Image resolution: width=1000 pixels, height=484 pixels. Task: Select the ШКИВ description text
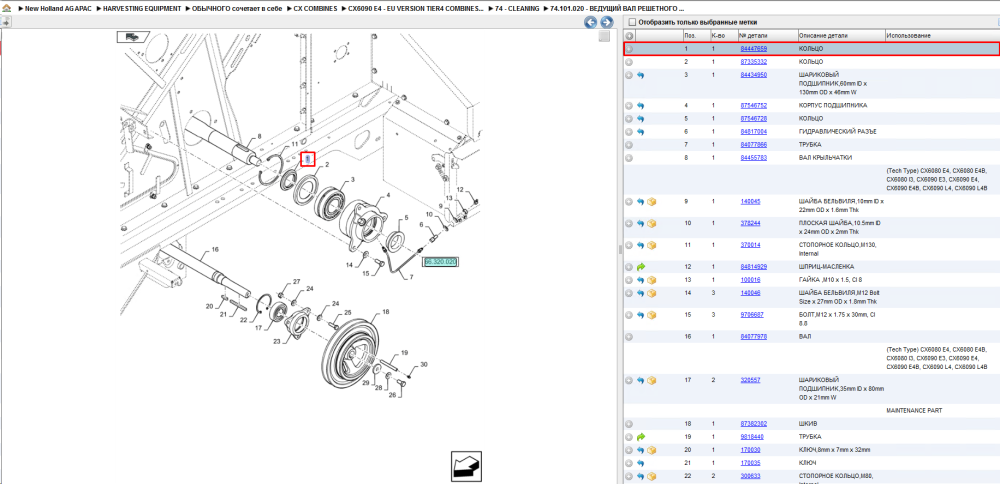coord(807,423)
